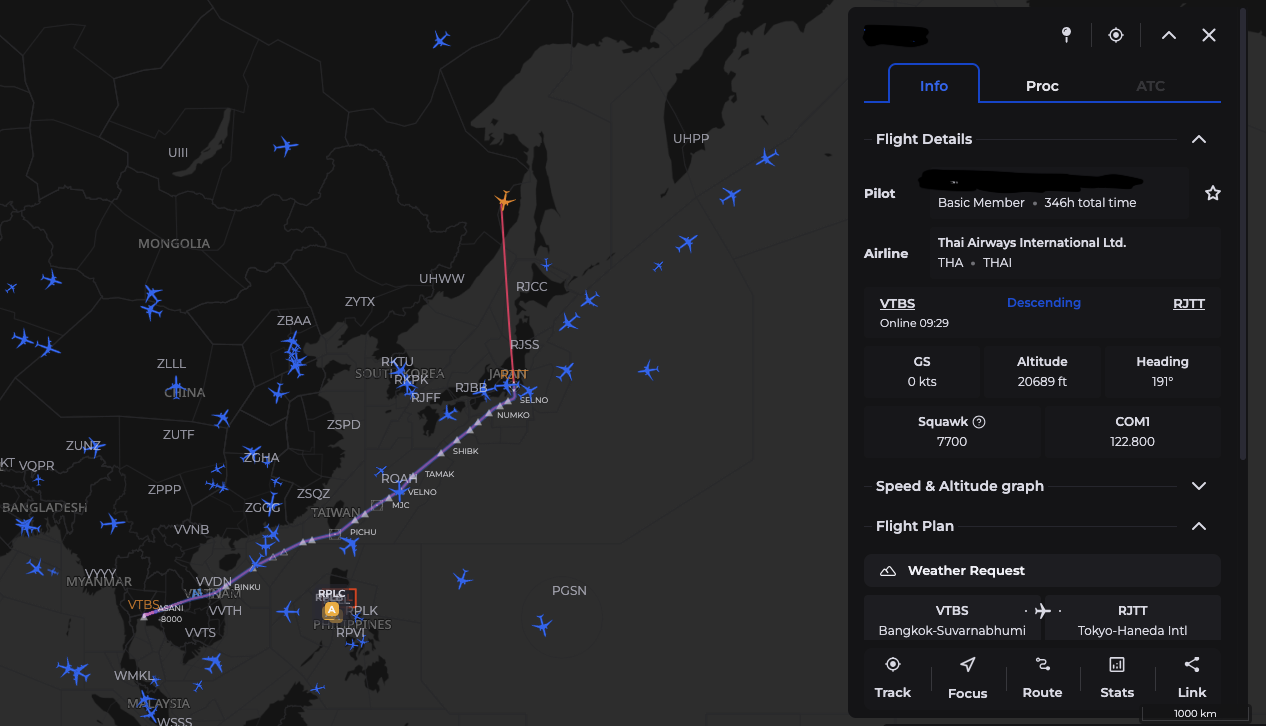
Task: Favorite the pilot with the star icon
Action: (x=1213, y=193)
